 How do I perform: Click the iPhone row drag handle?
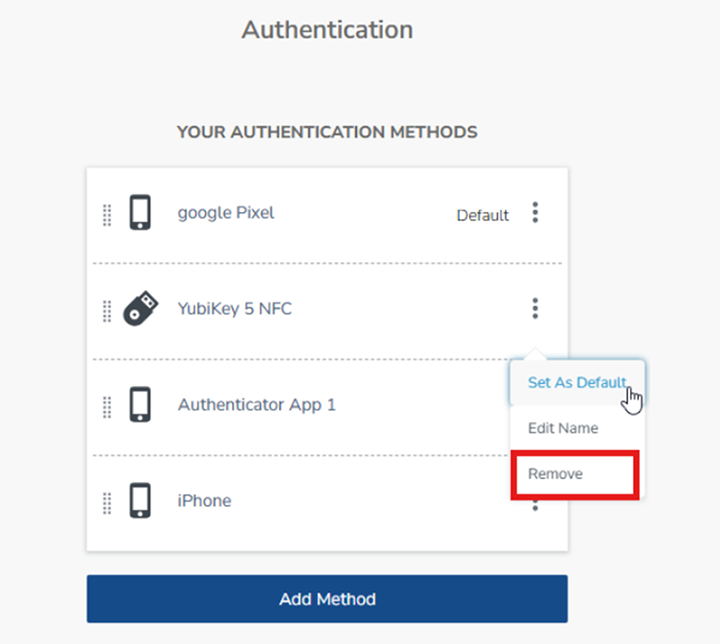(107, 502)
